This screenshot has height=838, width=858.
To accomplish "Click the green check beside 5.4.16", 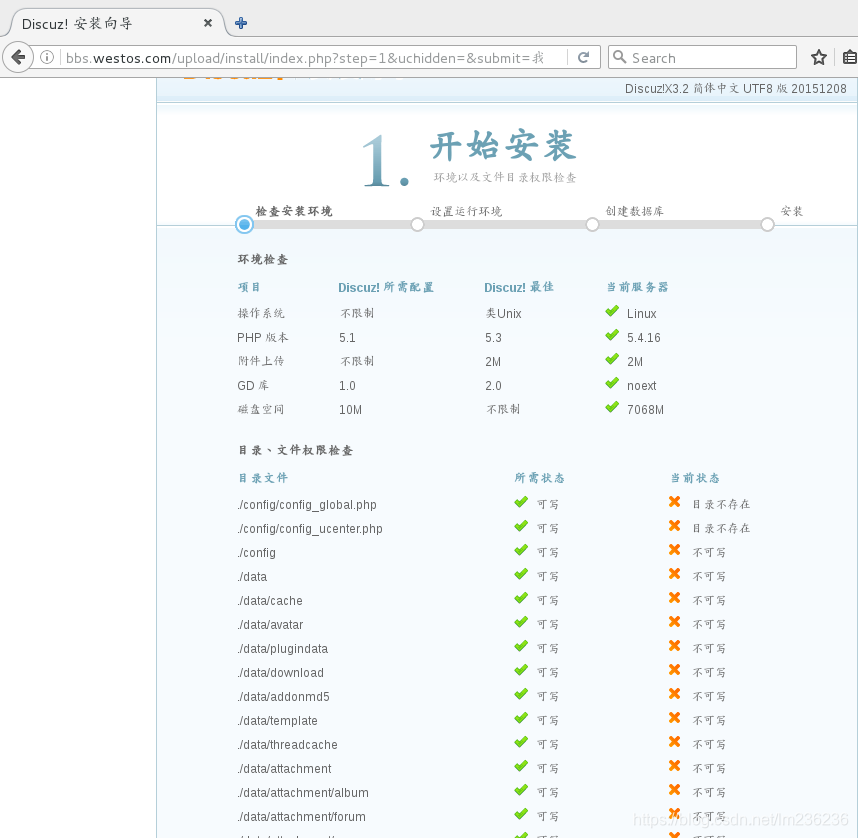I will pyautogui.click(x=612, y=335).
